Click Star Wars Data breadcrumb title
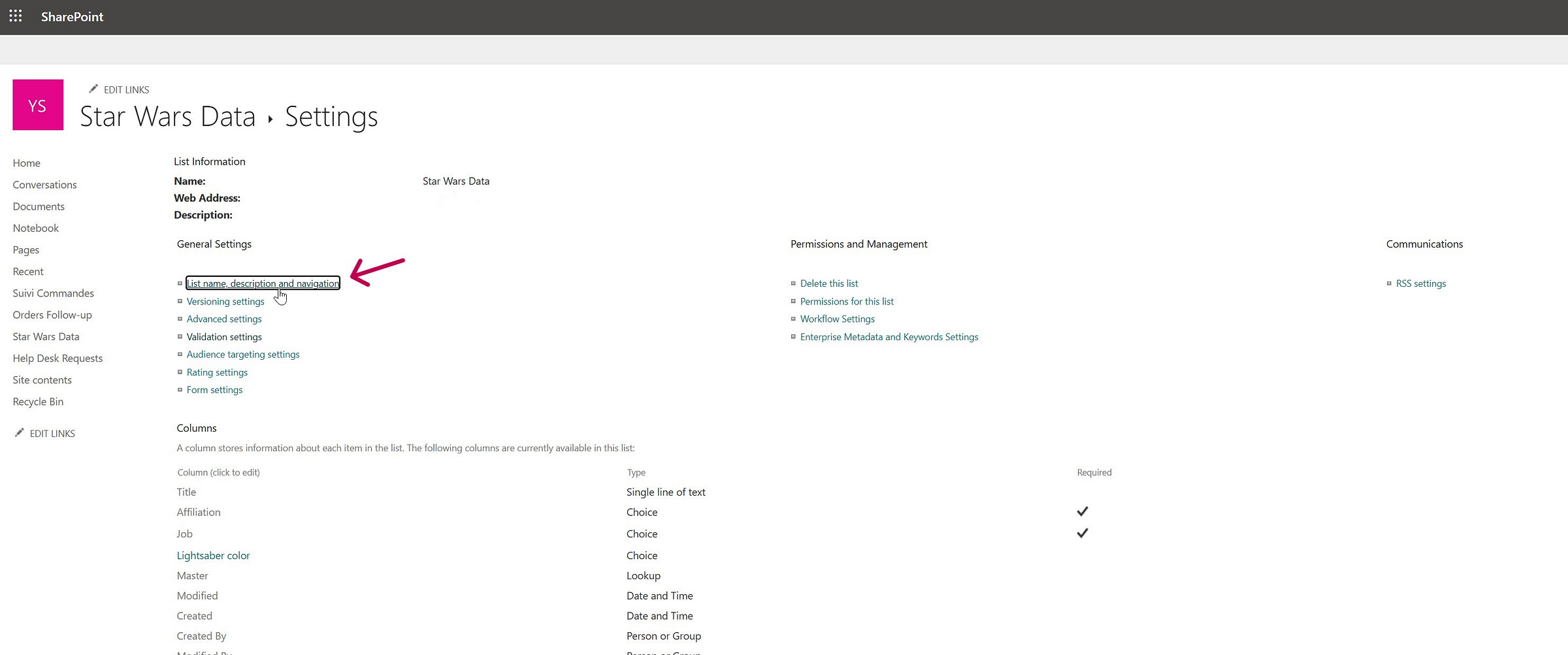Screen dimensions: 1568x655 pyautogui.click(x=167, y=116)
